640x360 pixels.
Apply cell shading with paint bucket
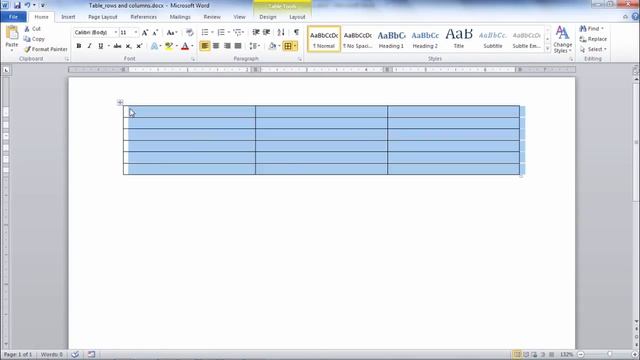[272, 46]
